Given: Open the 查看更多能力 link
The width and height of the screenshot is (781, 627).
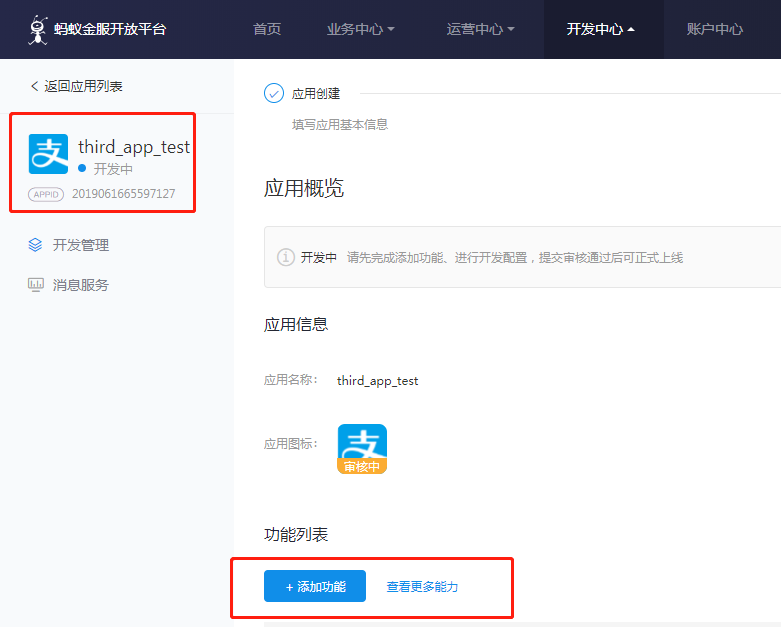Looking at the screenshot, I should point(422,587).
